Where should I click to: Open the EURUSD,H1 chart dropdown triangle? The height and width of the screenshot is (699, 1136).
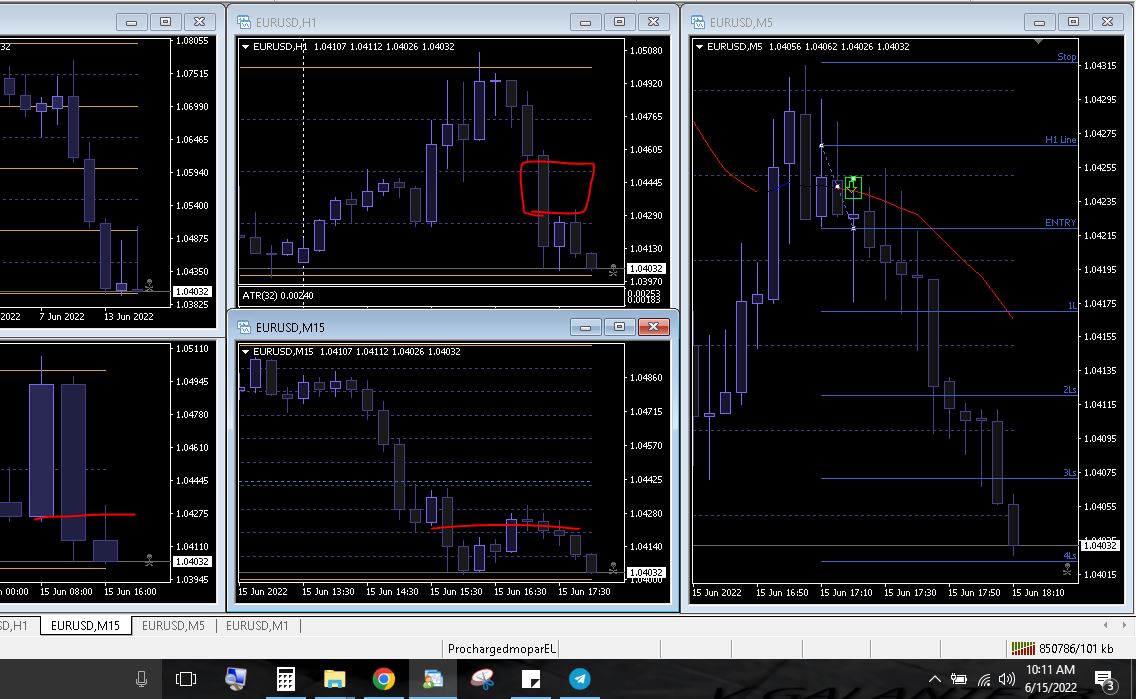(245, 46)
